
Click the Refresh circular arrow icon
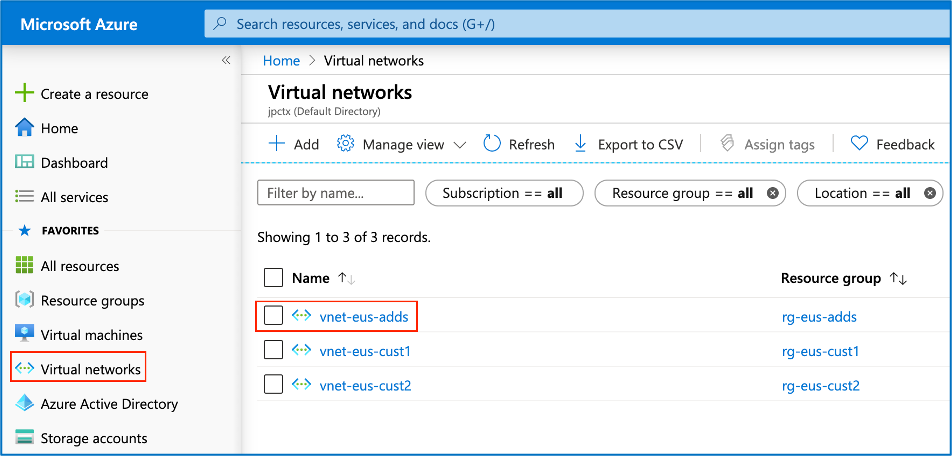point(492,144)
